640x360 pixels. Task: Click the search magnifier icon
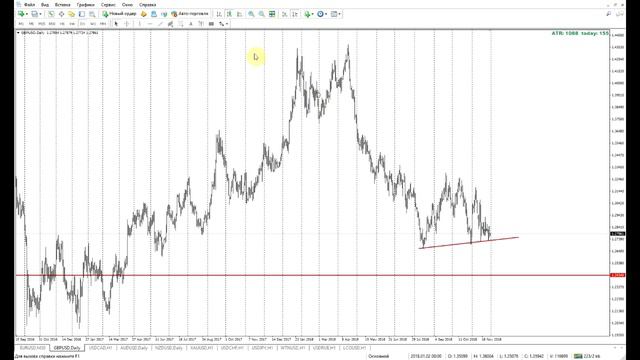click(x=609, y=14)
